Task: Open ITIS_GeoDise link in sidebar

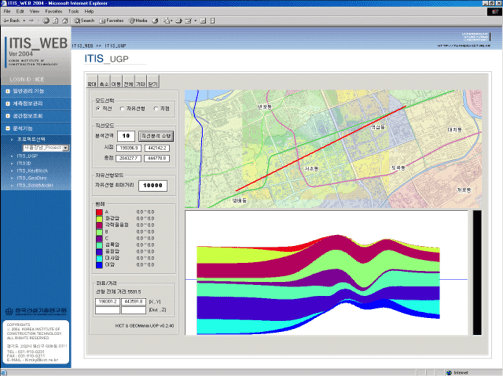Action: (31, 178)
